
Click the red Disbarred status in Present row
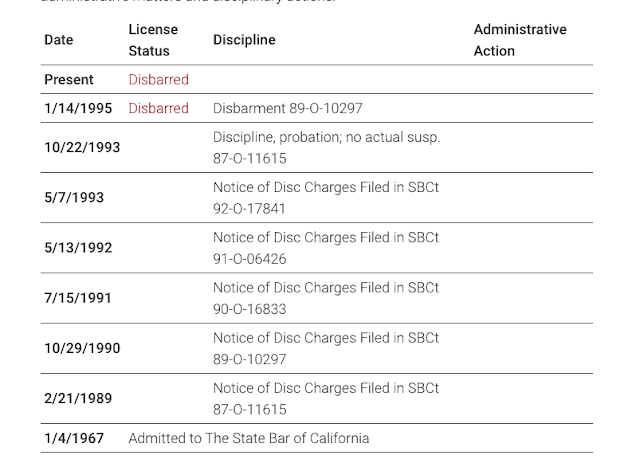(x=158, y=80)
